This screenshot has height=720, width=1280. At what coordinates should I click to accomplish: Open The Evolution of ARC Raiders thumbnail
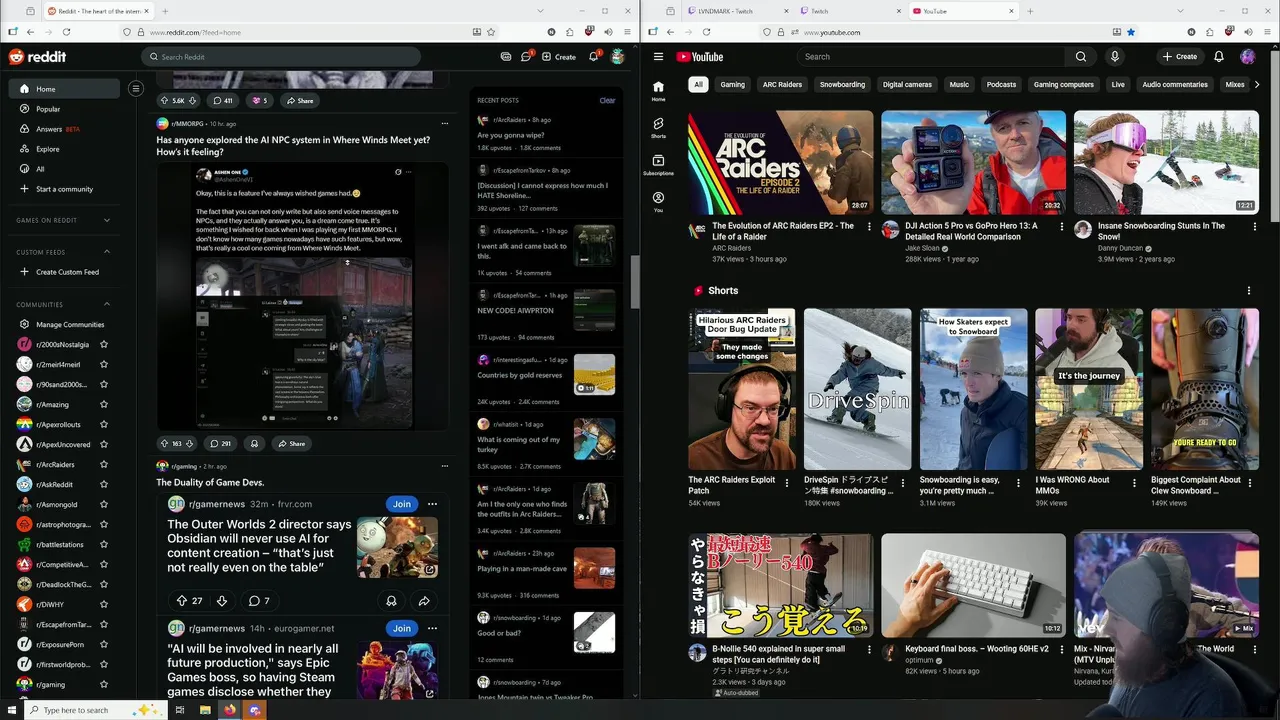780,162
